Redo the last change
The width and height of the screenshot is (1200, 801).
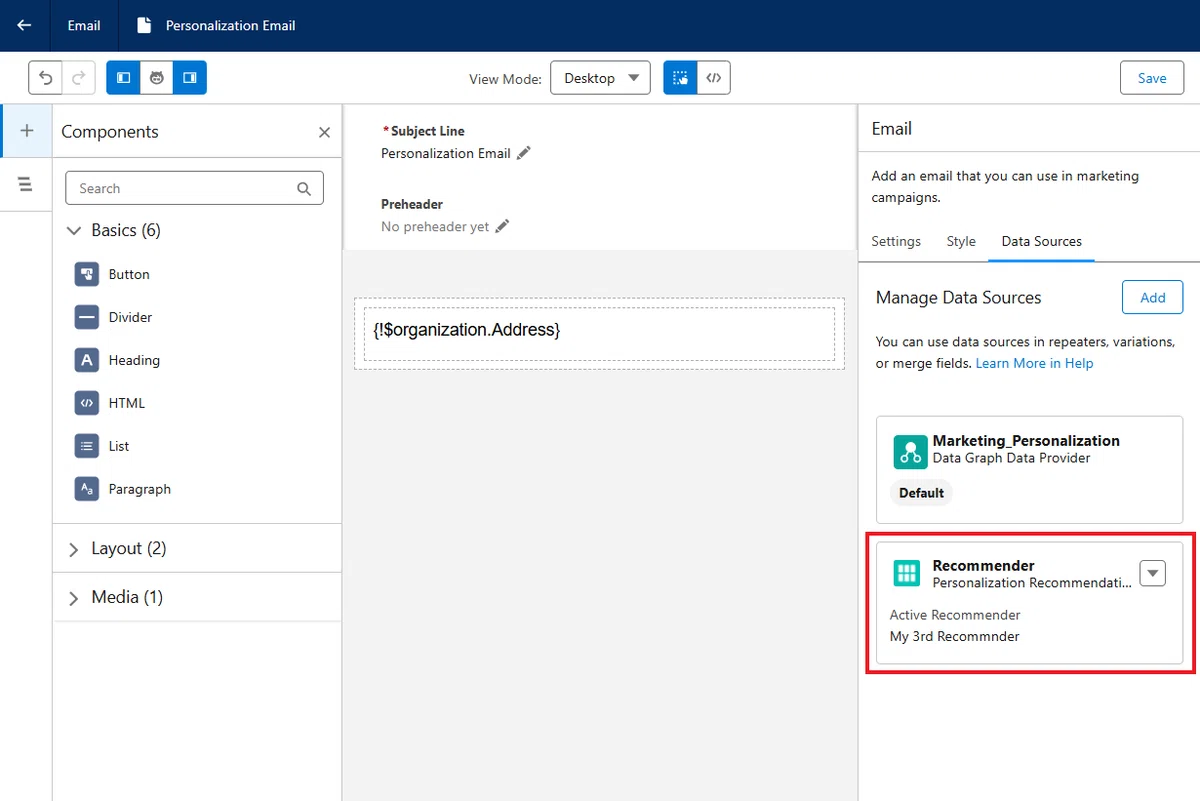pos(79,77)
